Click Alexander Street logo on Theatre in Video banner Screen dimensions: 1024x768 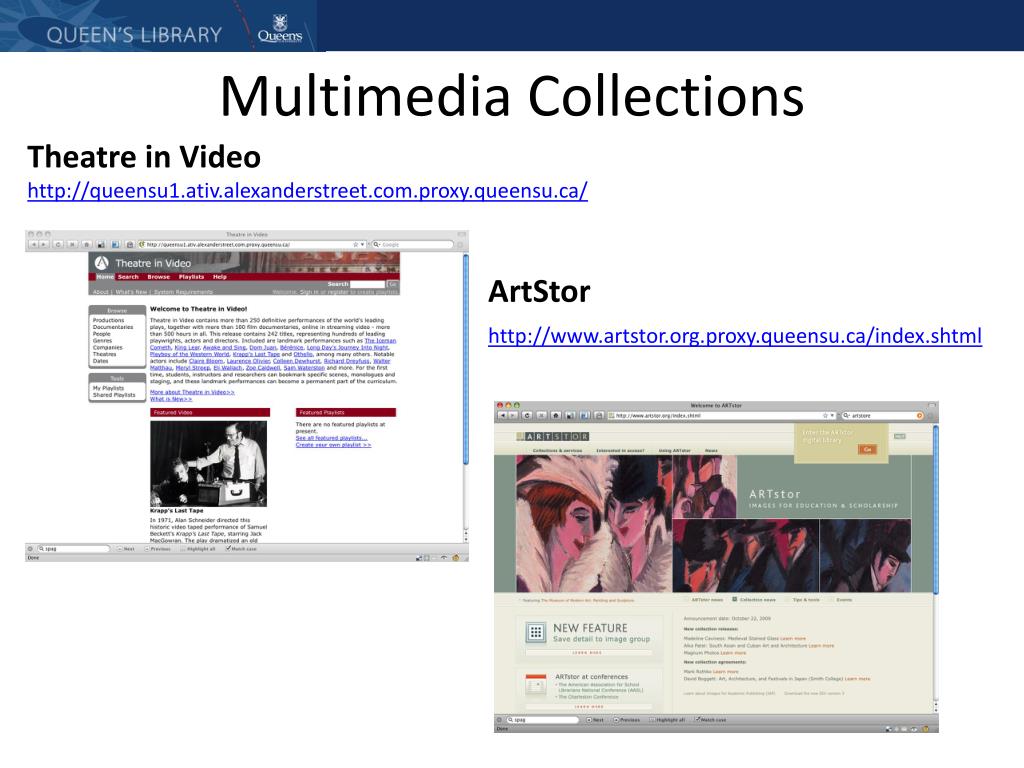(x=101, y=263)
